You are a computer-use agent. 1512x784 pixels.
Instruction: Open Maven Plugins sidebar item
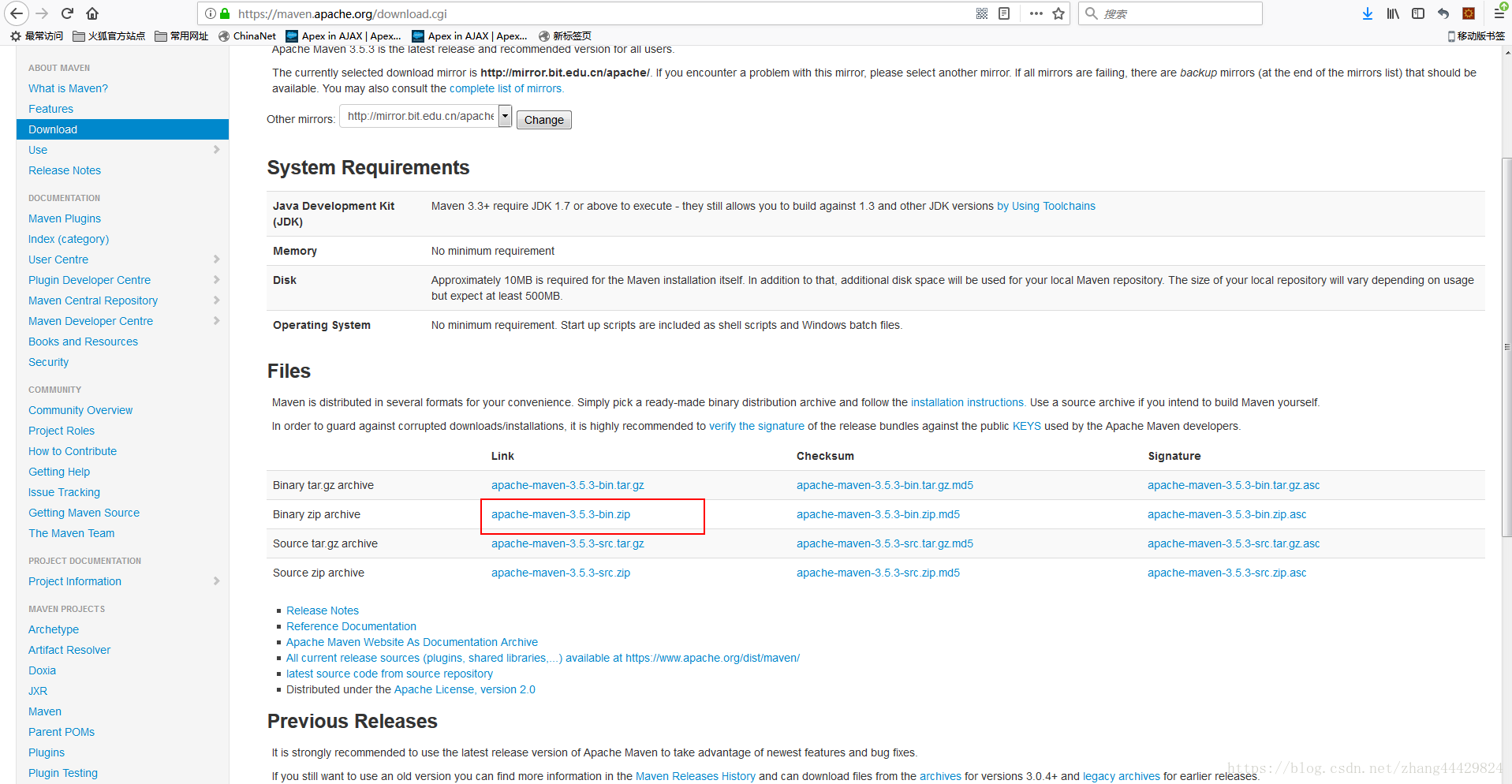click(x=65, y=218)
